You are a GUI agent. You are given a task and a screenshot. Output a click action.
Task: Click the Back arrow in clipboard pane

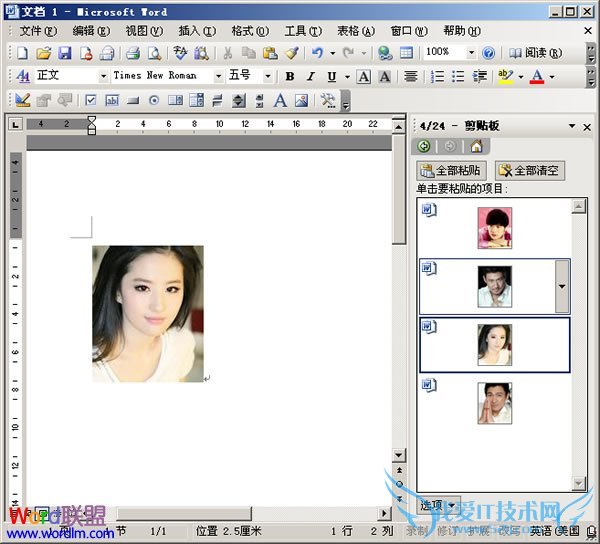426,146
